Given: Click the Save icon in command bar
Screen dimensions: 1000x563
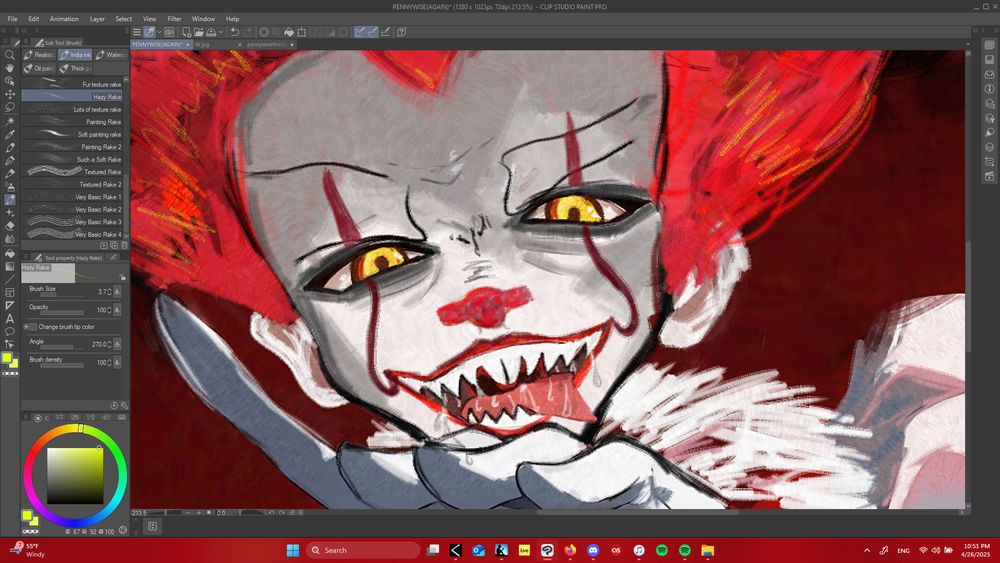Looking at the screenshot, I should coord(210,32).
